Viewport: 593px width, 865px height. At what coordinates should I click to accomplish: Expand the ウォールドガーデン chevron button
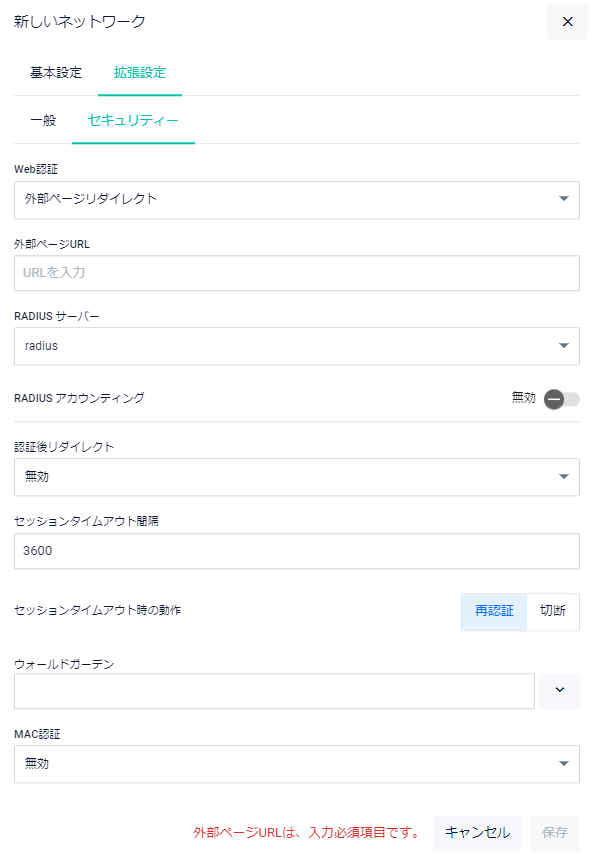(x=559, y=691)
